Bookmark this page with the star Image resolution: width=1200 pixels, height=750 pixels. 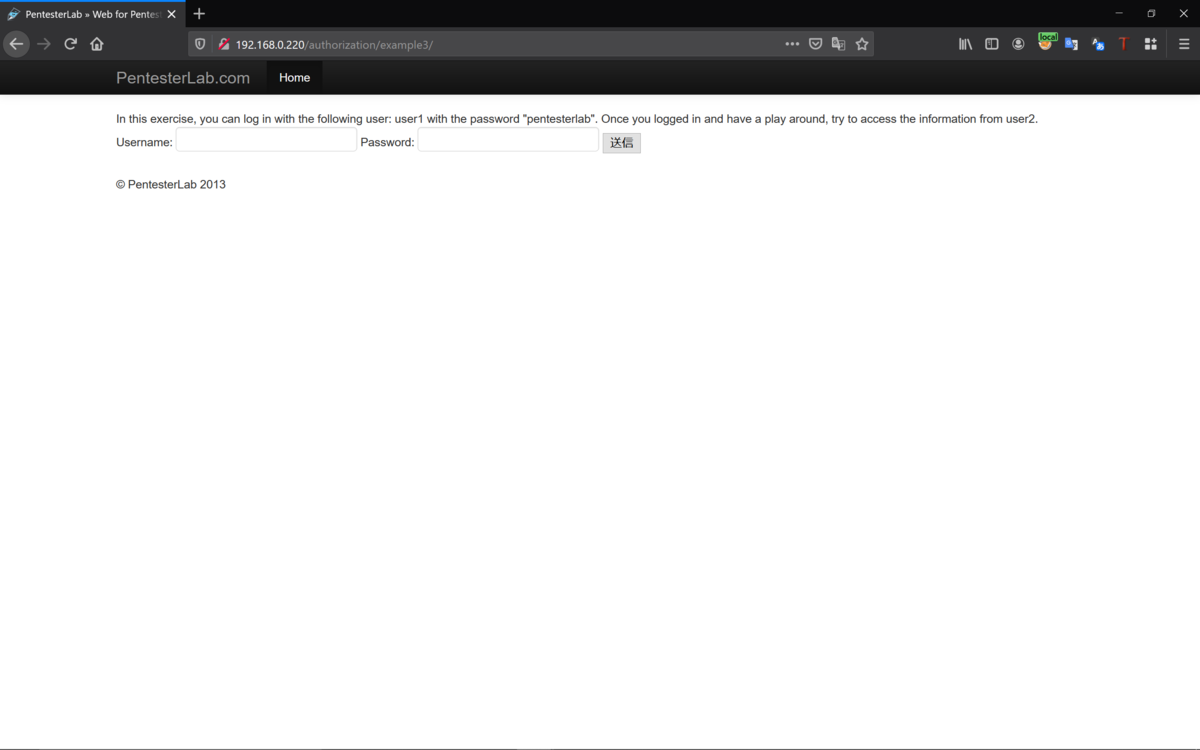tap(862, 44)
